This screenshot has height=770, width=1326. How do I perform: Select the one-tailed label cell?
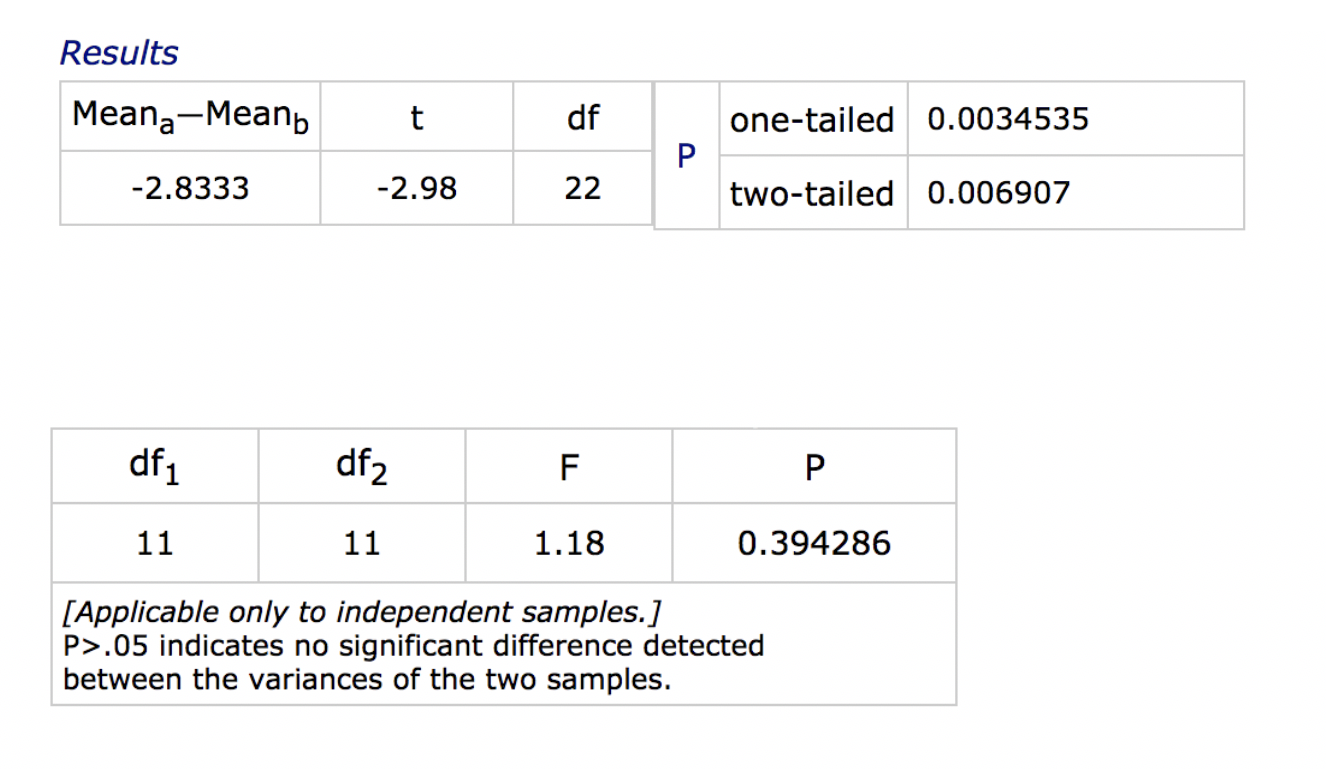pos(812,120)
